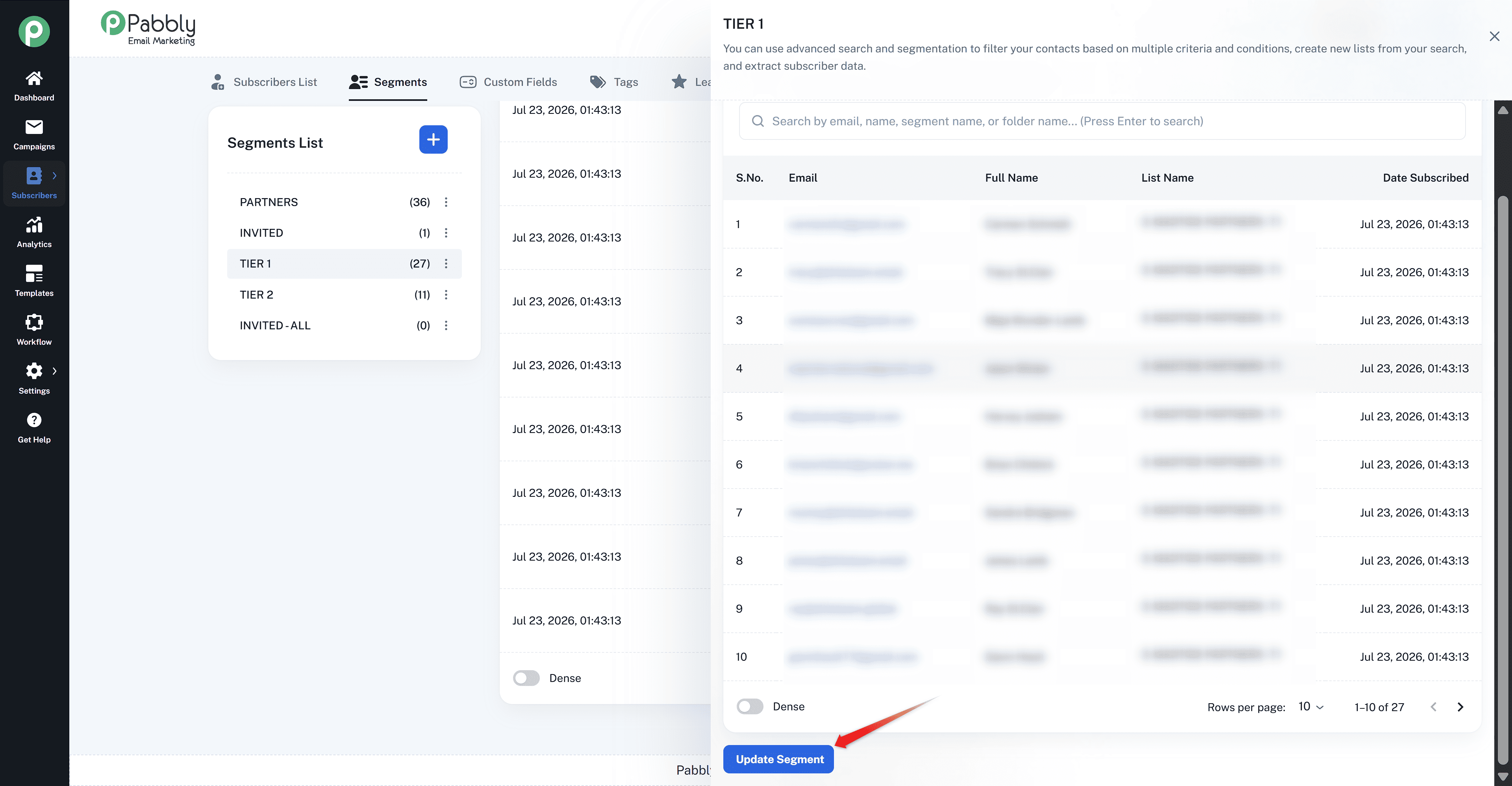Open Workflow puzzle icon
Image resolution: width=1512 pixels, height=786 pixels.
pyautogui.click(x=34, y=322)
